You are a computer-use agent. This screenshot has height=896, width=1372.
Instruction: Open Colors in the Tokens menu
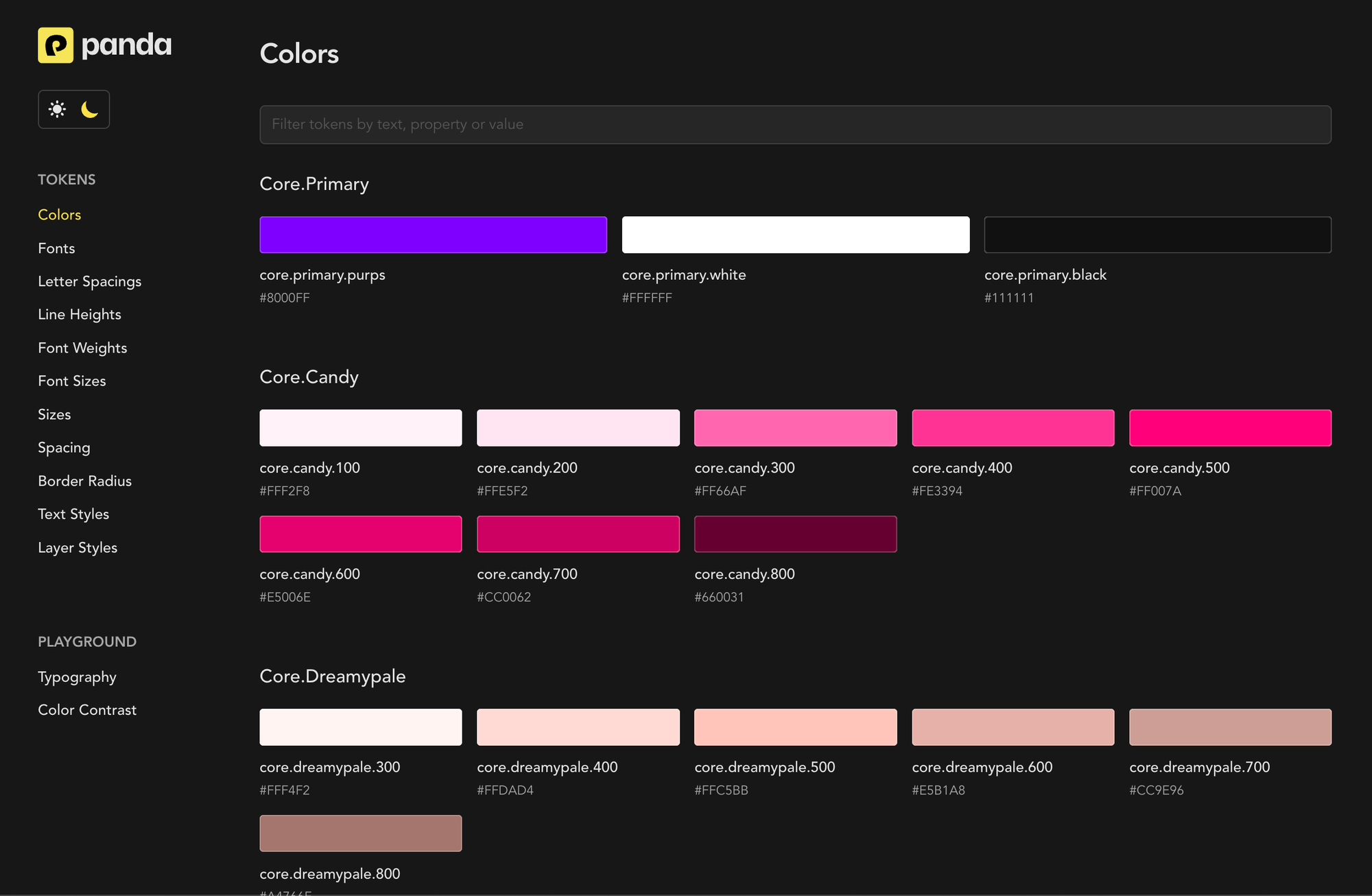[x=60, y=215]
